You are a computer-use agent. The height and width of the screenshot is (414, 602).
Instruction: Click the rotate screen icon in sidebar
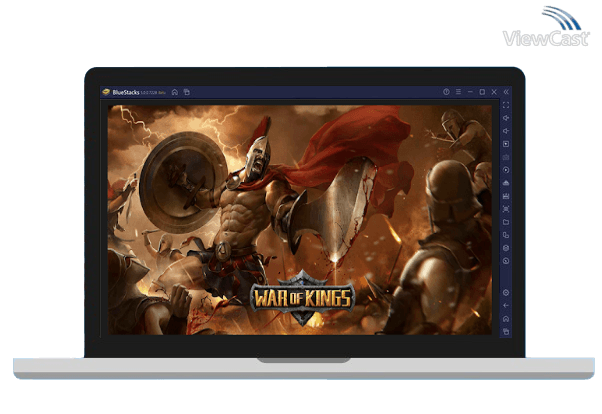(x=506, y=235)
